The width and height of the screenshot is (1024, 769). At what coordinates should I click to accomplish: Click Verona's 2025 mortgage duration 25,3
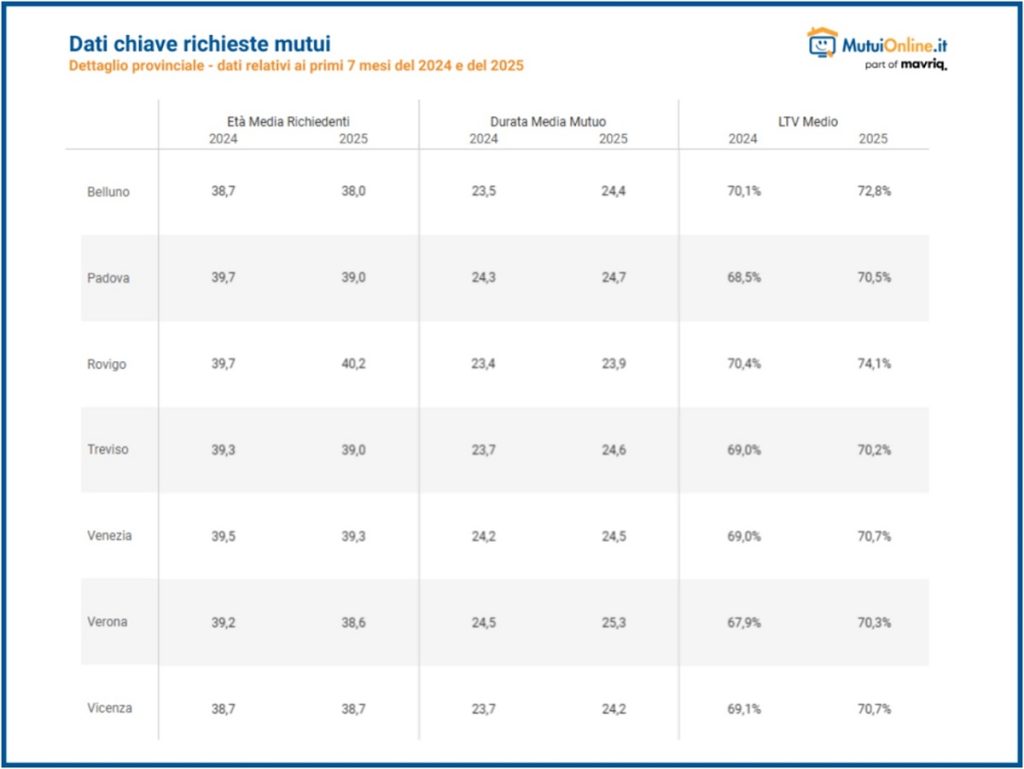pos(613,622)
